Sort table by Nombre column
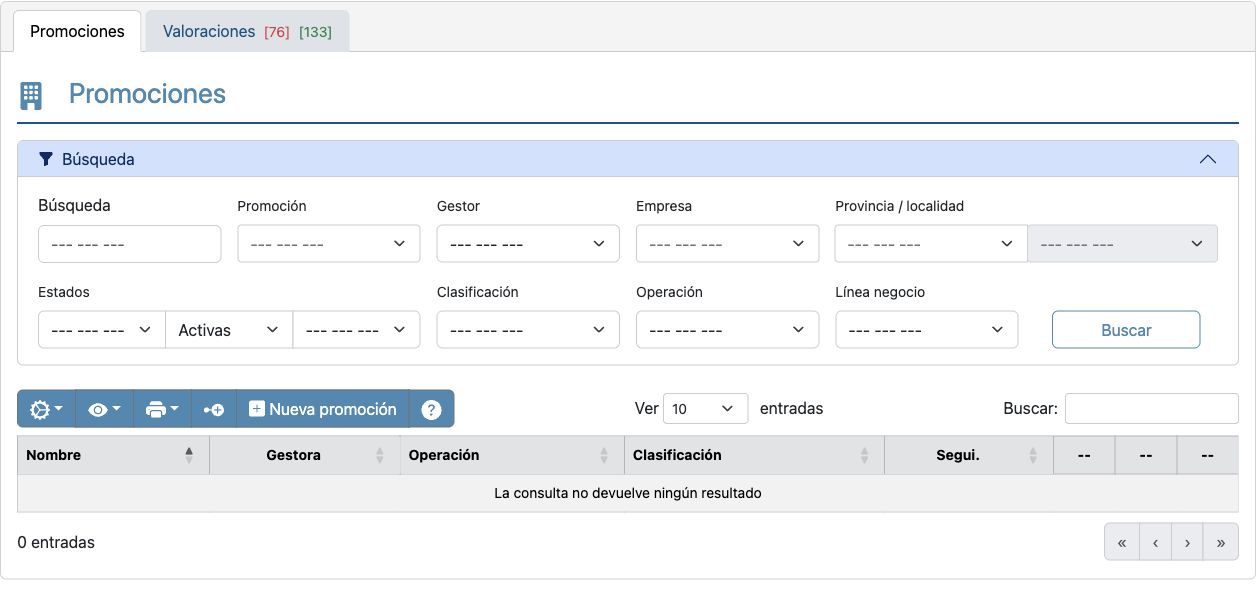 click(x=113, y=455)
